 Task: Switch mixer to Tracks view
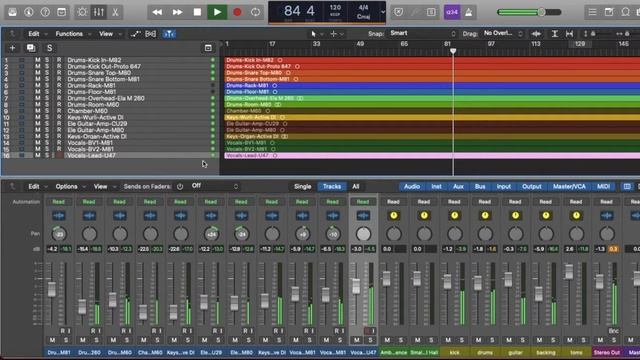pyautogui.click(x=332, y=187)
